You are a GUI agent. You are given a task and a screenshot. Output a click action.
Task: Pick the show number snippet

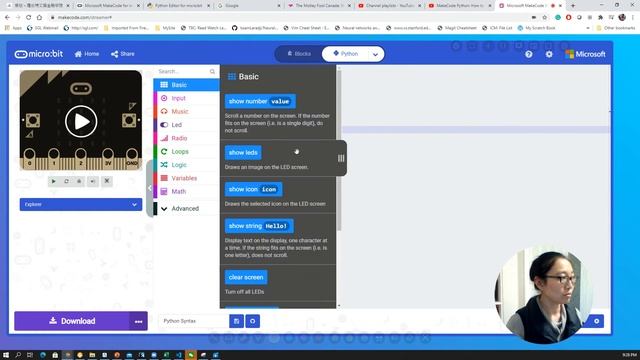[260, 101]
